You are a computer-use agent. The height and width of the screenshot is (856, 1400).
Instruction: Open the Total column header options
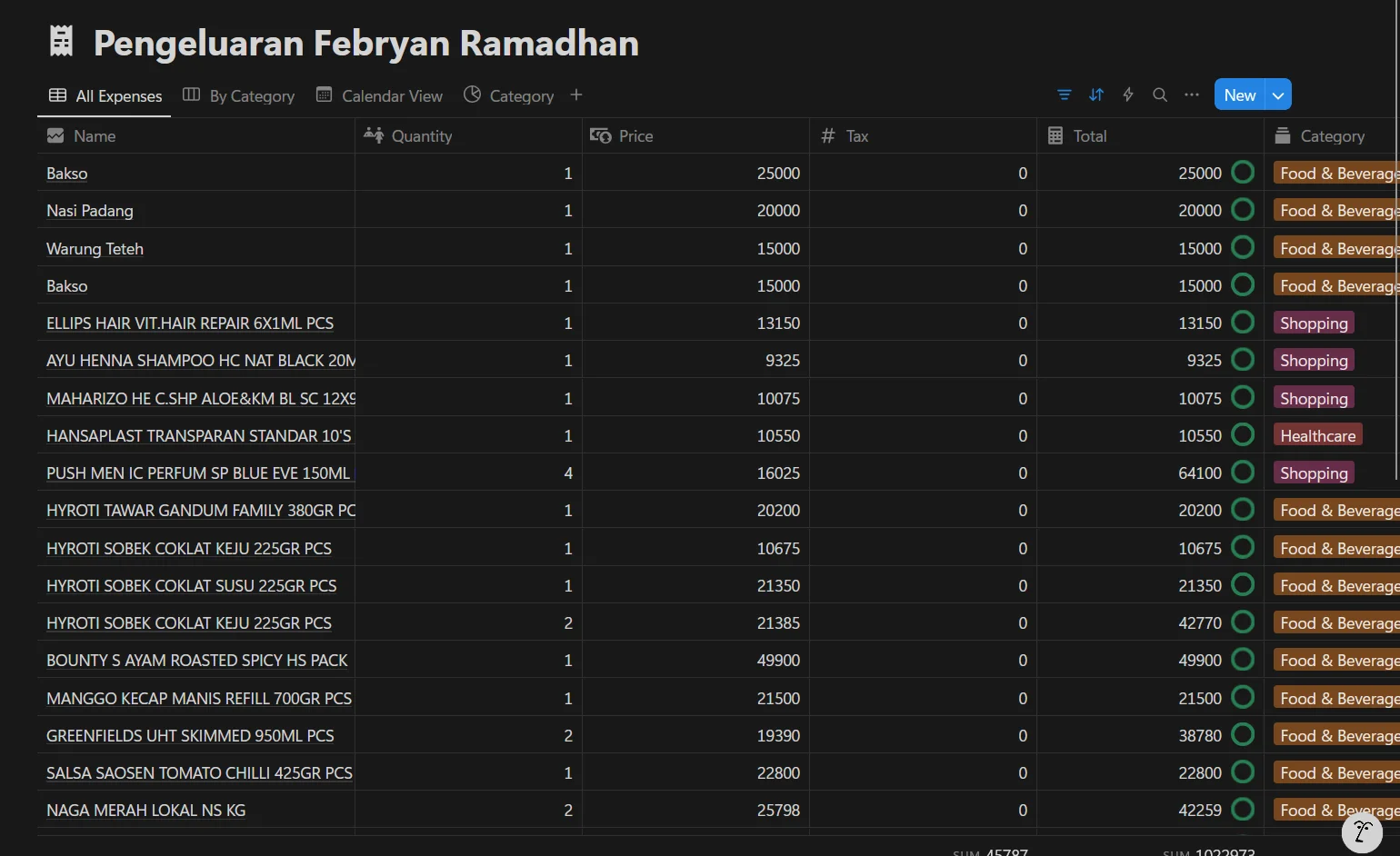(1090, 135)
